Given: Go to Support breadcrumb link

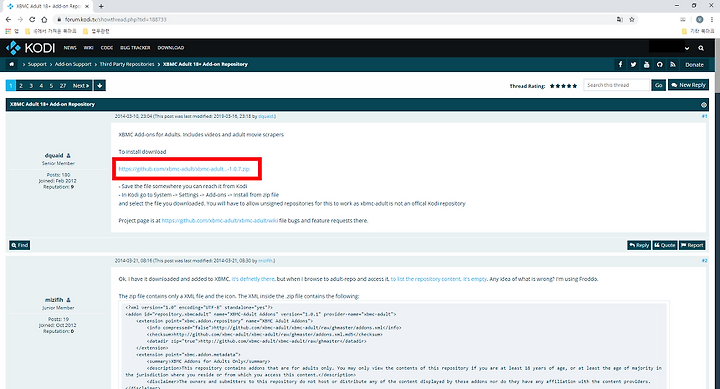Looking at the screenshot, I should 37,64.
